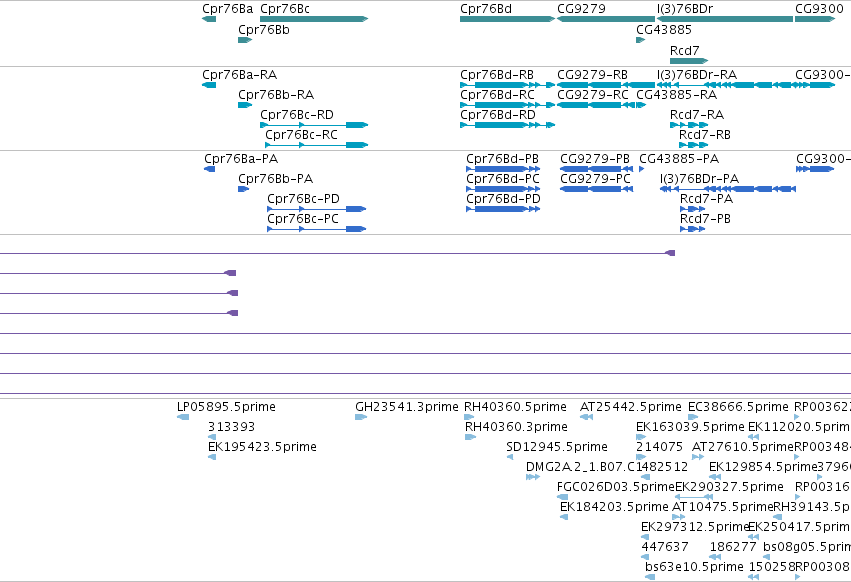
Task: Select EST label EK290327.5prime
Action: [729, 488]
